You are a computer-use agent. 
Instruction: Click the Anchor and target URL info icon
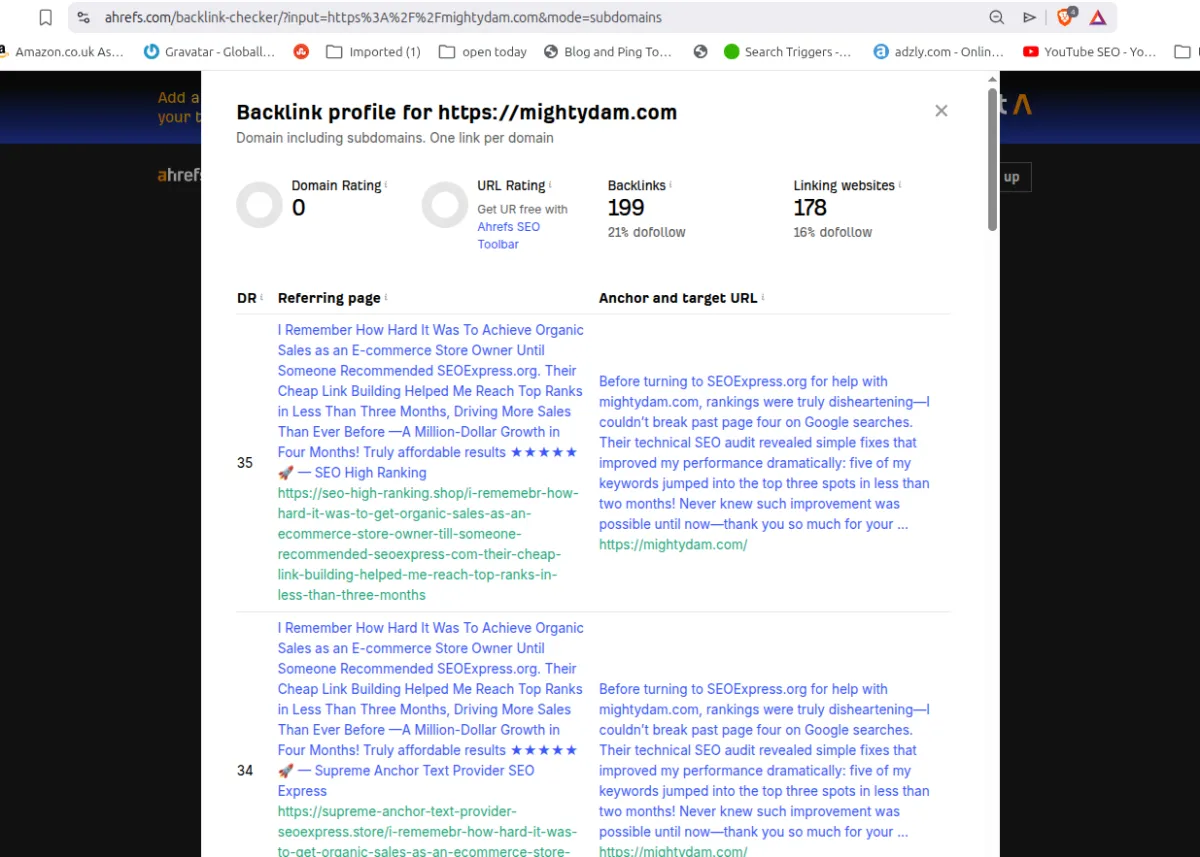[763, 298]
